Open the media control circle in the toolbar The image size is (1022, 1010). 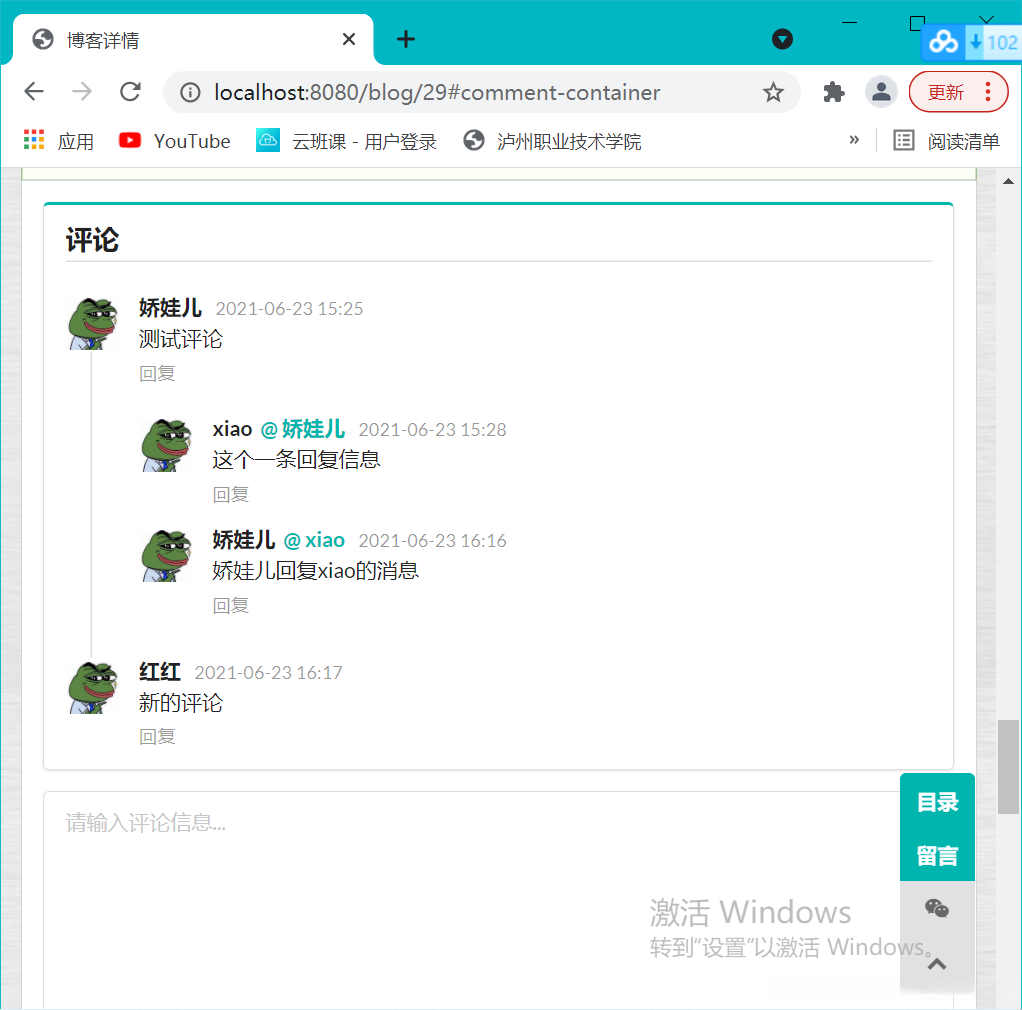tap(782, 39)
